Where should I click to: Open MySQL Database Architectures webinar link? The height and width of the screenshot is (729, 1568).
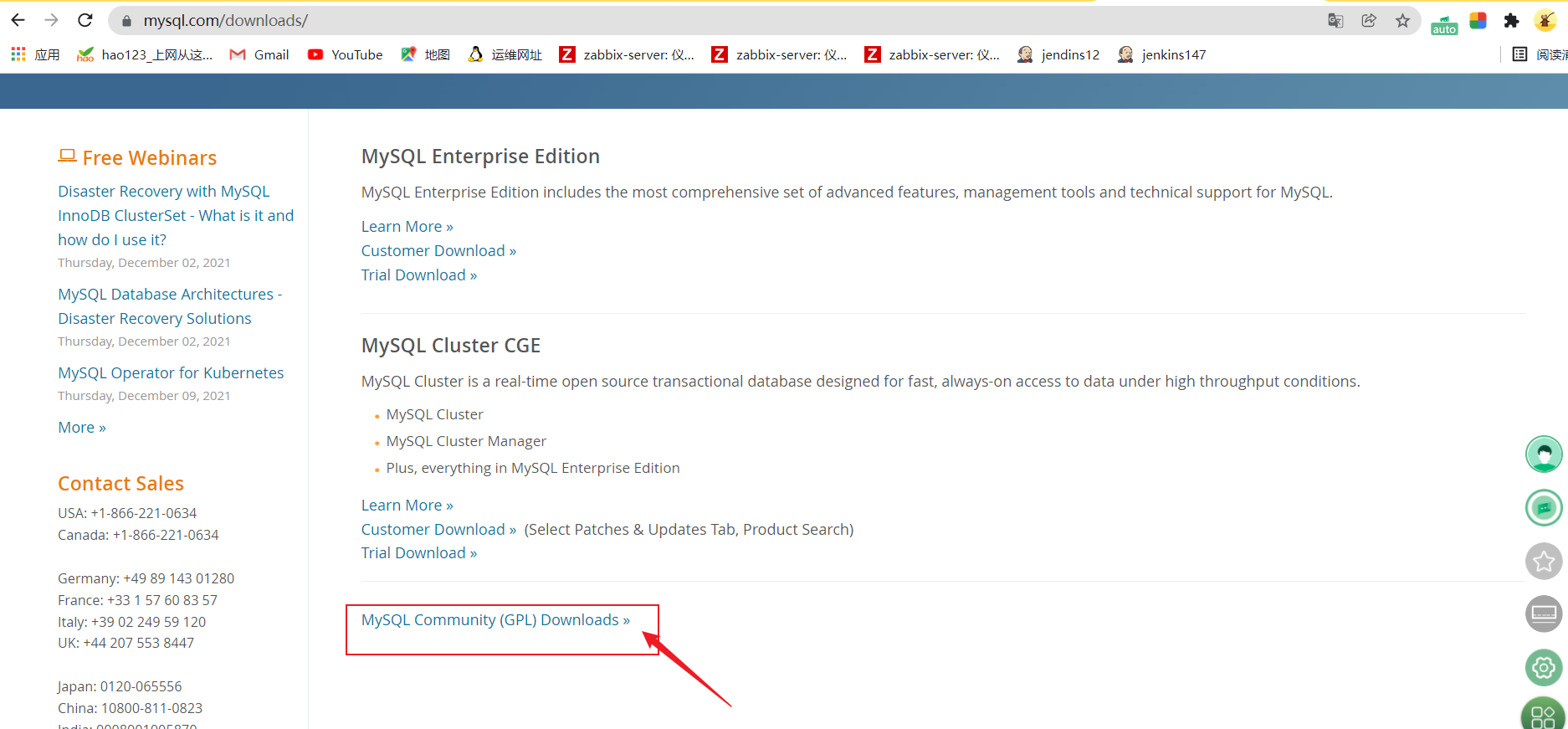[x=170, y=306]
